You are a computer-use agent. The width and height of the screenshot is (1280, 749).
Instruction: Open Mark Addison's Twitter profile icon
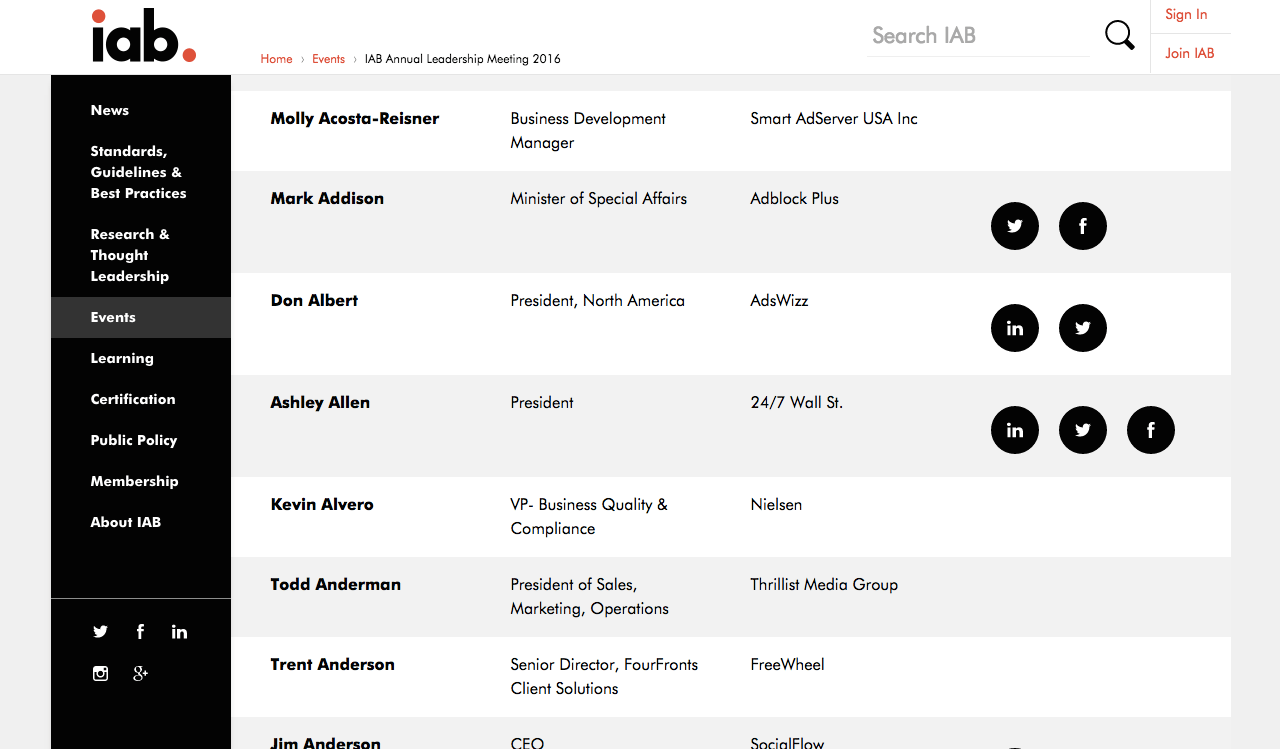point(1015,226)
